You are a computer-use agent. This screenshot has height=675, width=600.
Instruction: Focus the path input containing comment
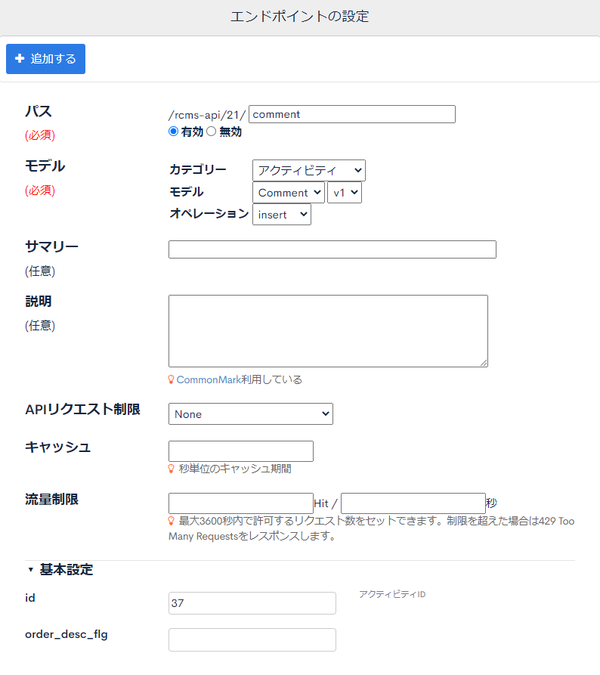(352, 114)
